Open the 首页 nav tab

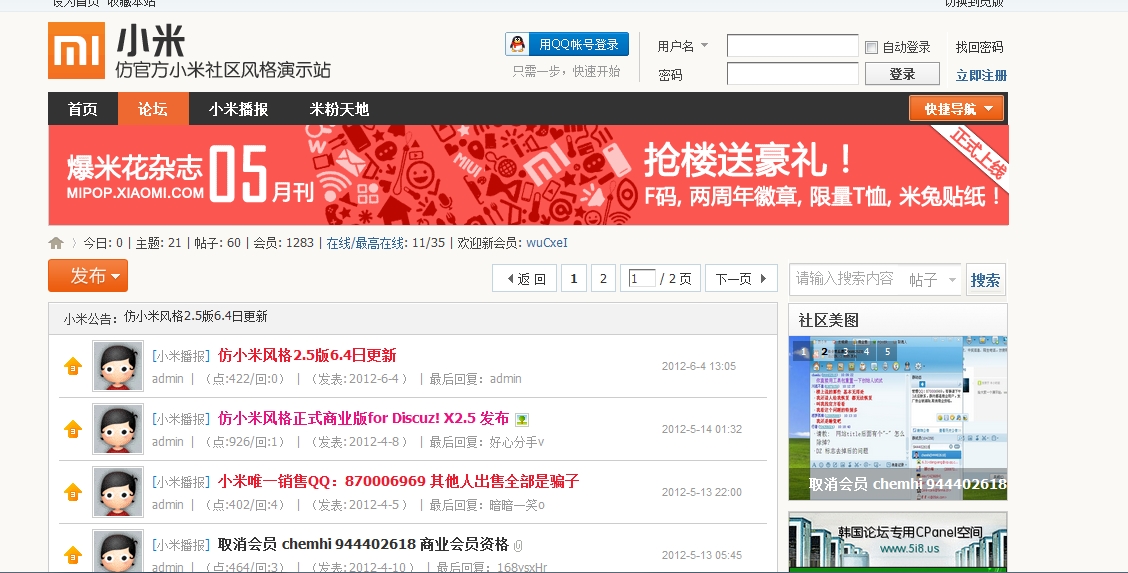coord(83,109)
